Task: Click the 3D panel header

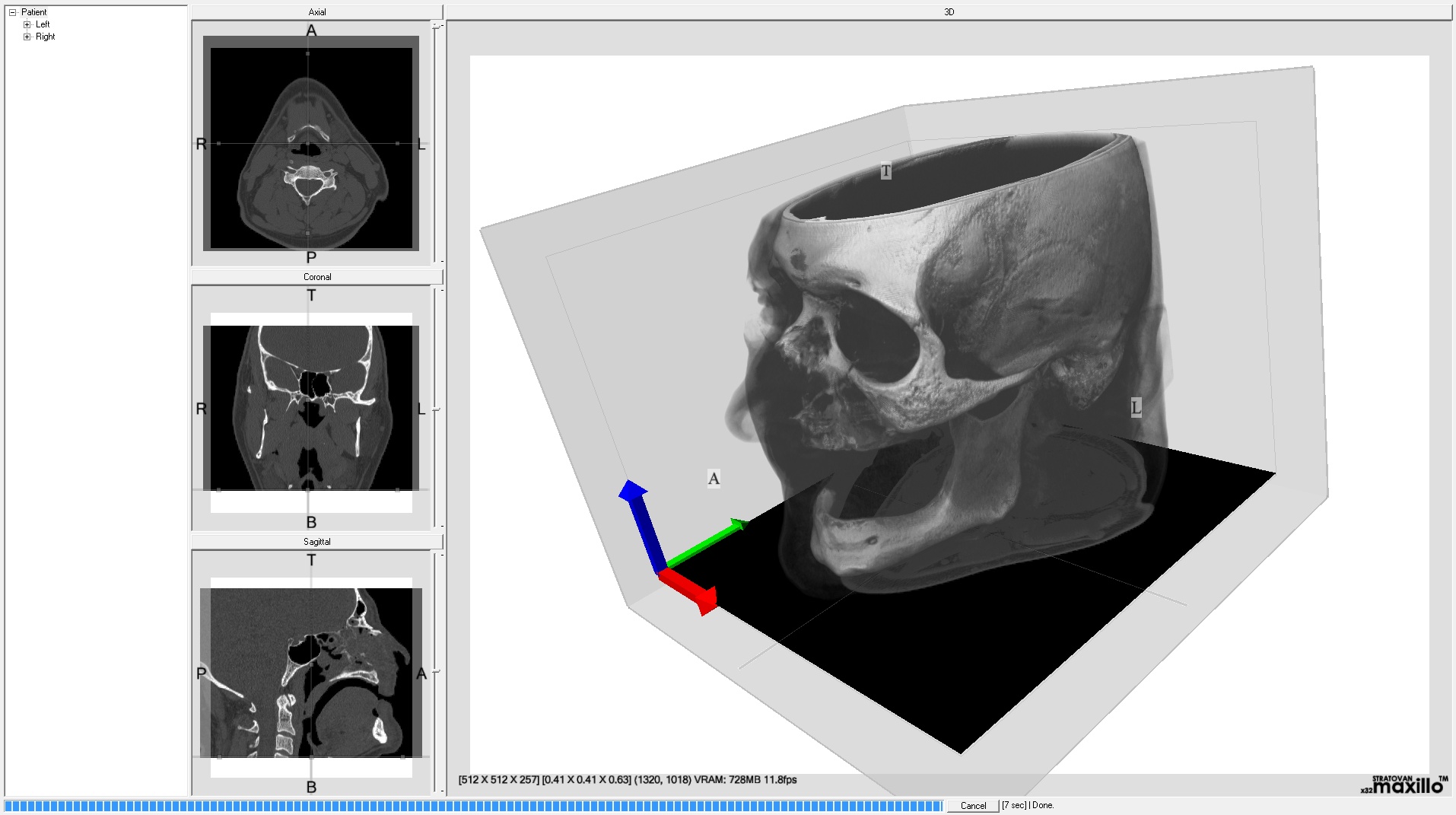Action: (949, 12)
